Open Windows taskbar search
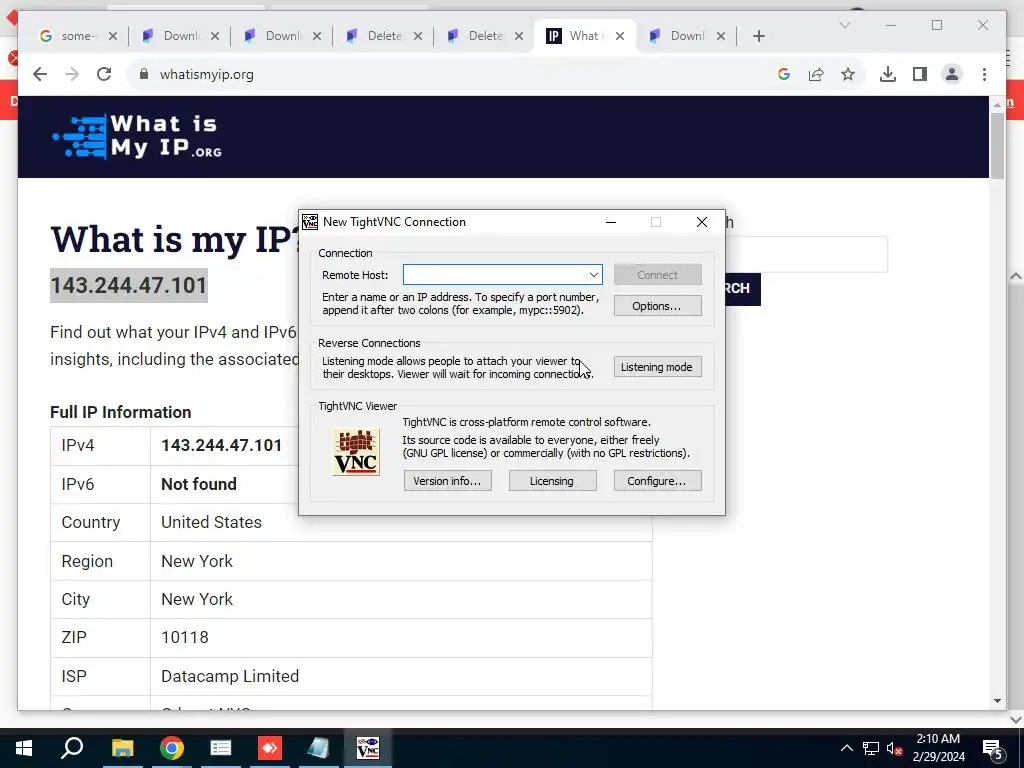The height and width of the screenshot is (768, 1024). pyautogui.click(x=72, y=748)
